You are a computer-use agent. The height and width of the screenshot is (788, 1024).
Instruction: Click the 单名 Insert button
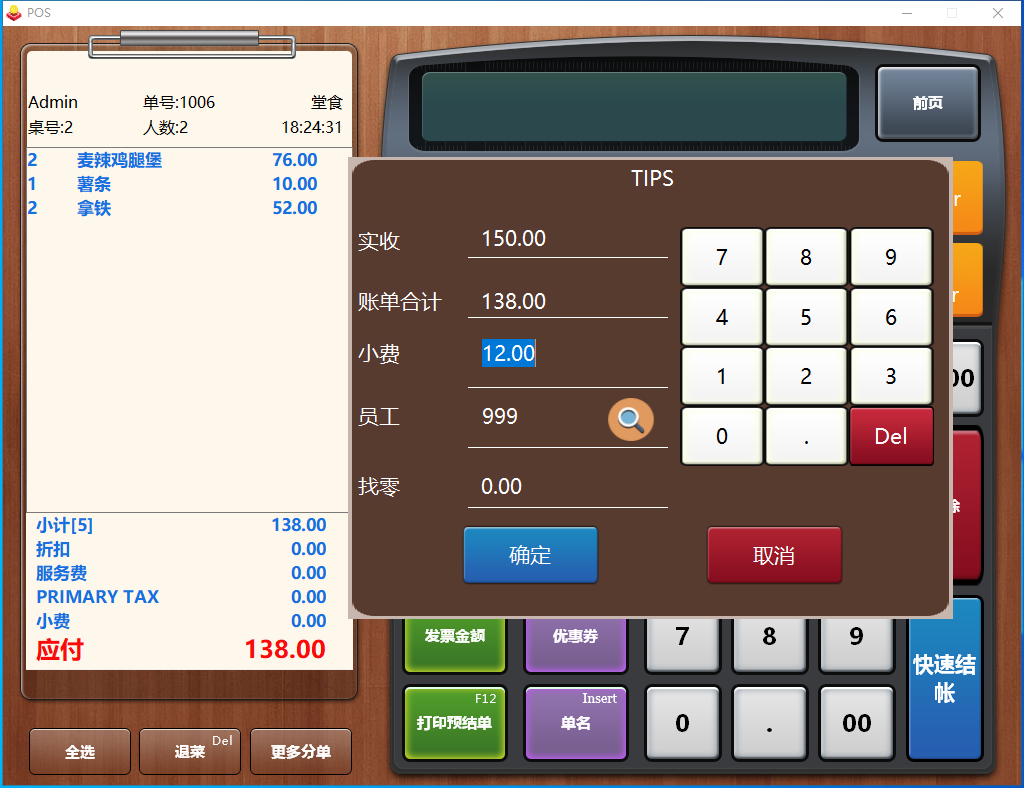(575, 722)
